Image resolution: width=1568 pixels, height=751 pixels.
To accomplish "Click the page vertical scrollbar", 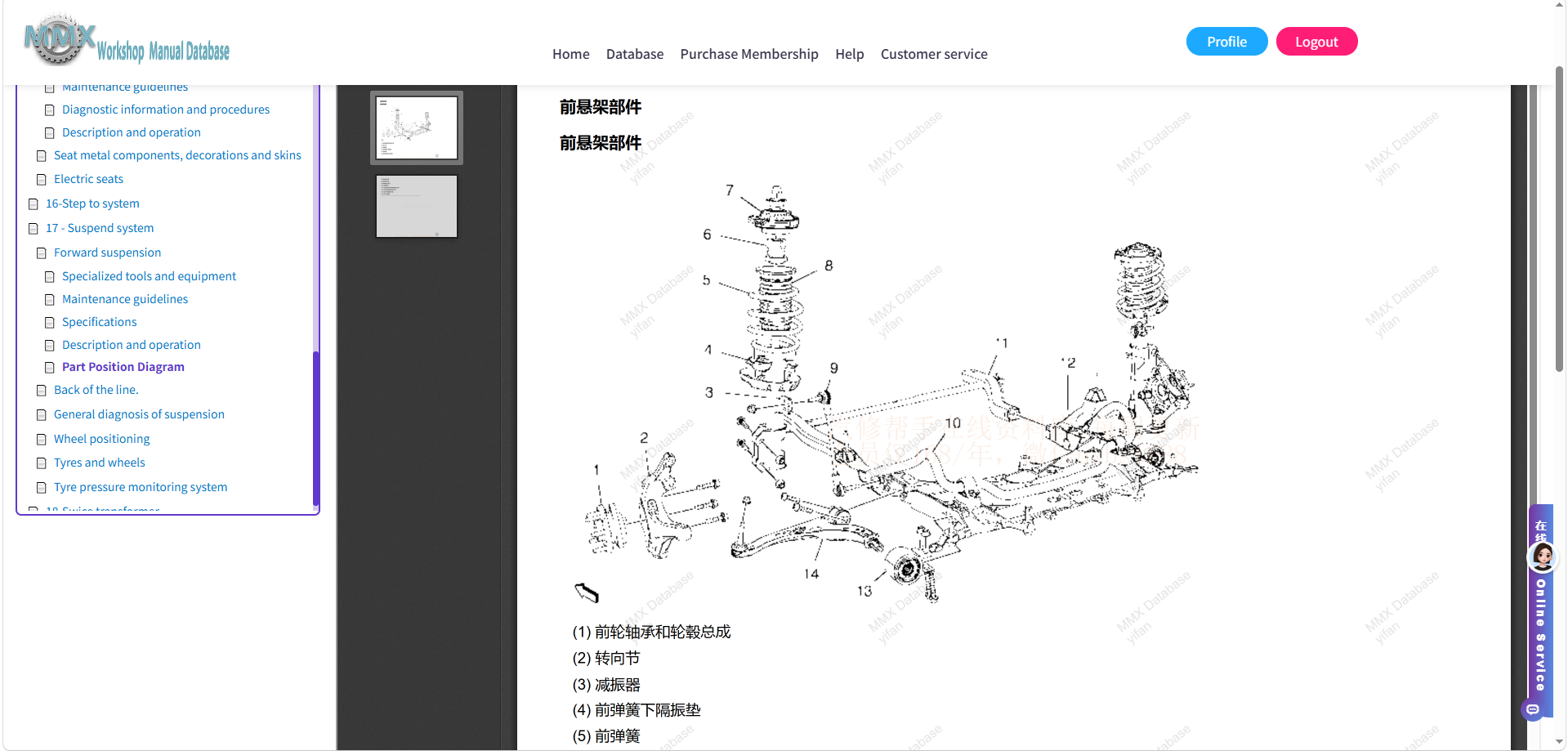I will point(1559,221).
